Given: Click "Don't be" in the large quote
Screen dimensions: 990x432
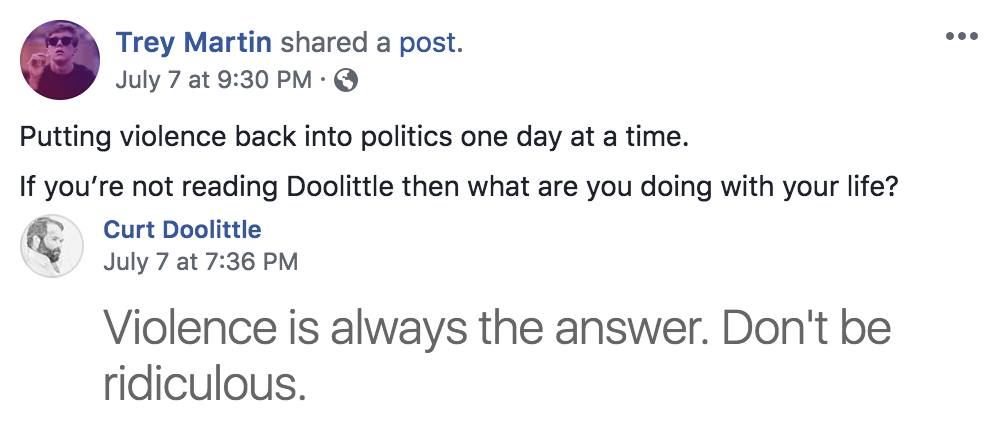Looking at the screenshot, I should [807, 328].
